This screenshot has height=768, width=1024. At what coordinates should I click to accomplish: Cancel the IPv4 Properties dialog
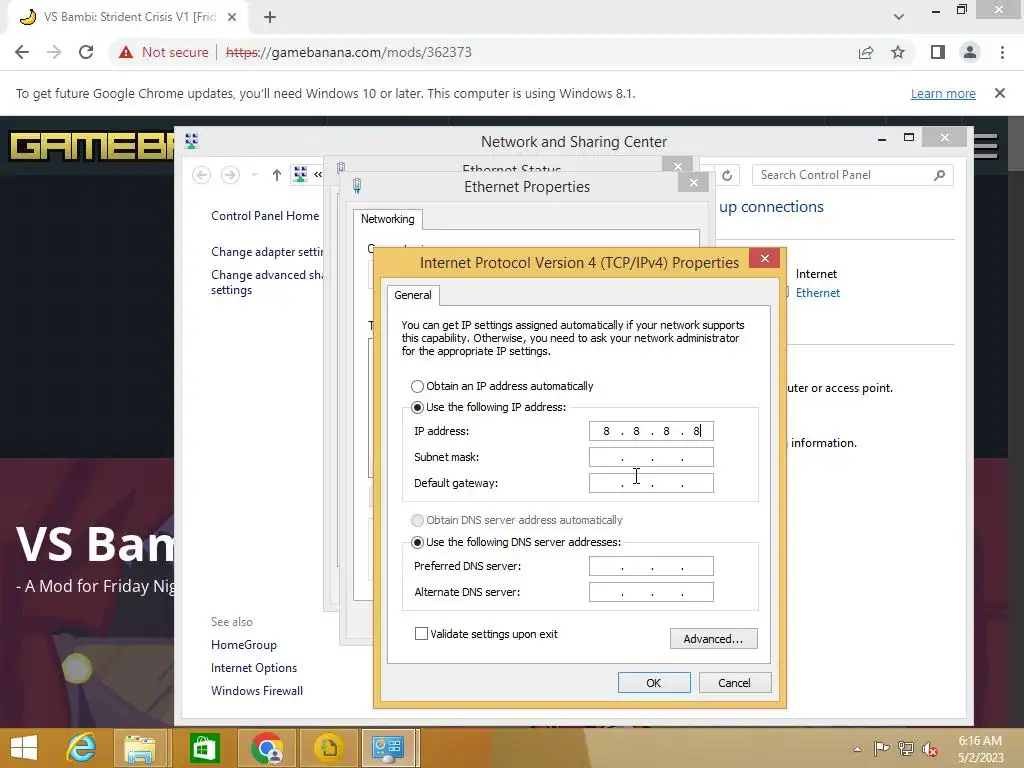click(x=735, y=682)
